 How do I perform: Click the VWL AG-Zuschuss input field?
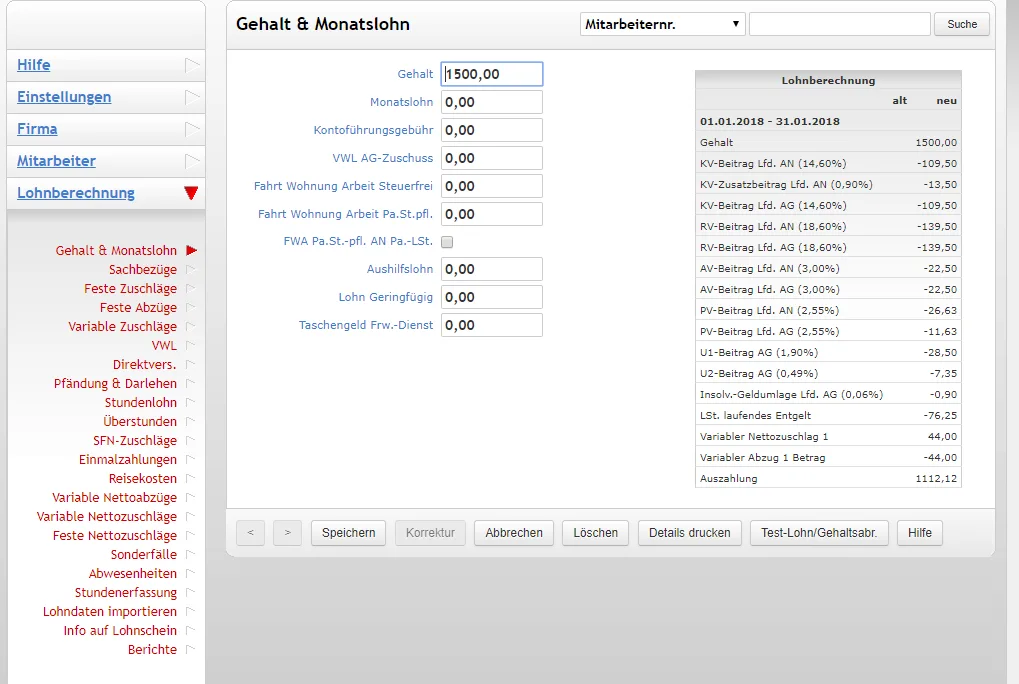pyautogui.click(x=492, y=158)
